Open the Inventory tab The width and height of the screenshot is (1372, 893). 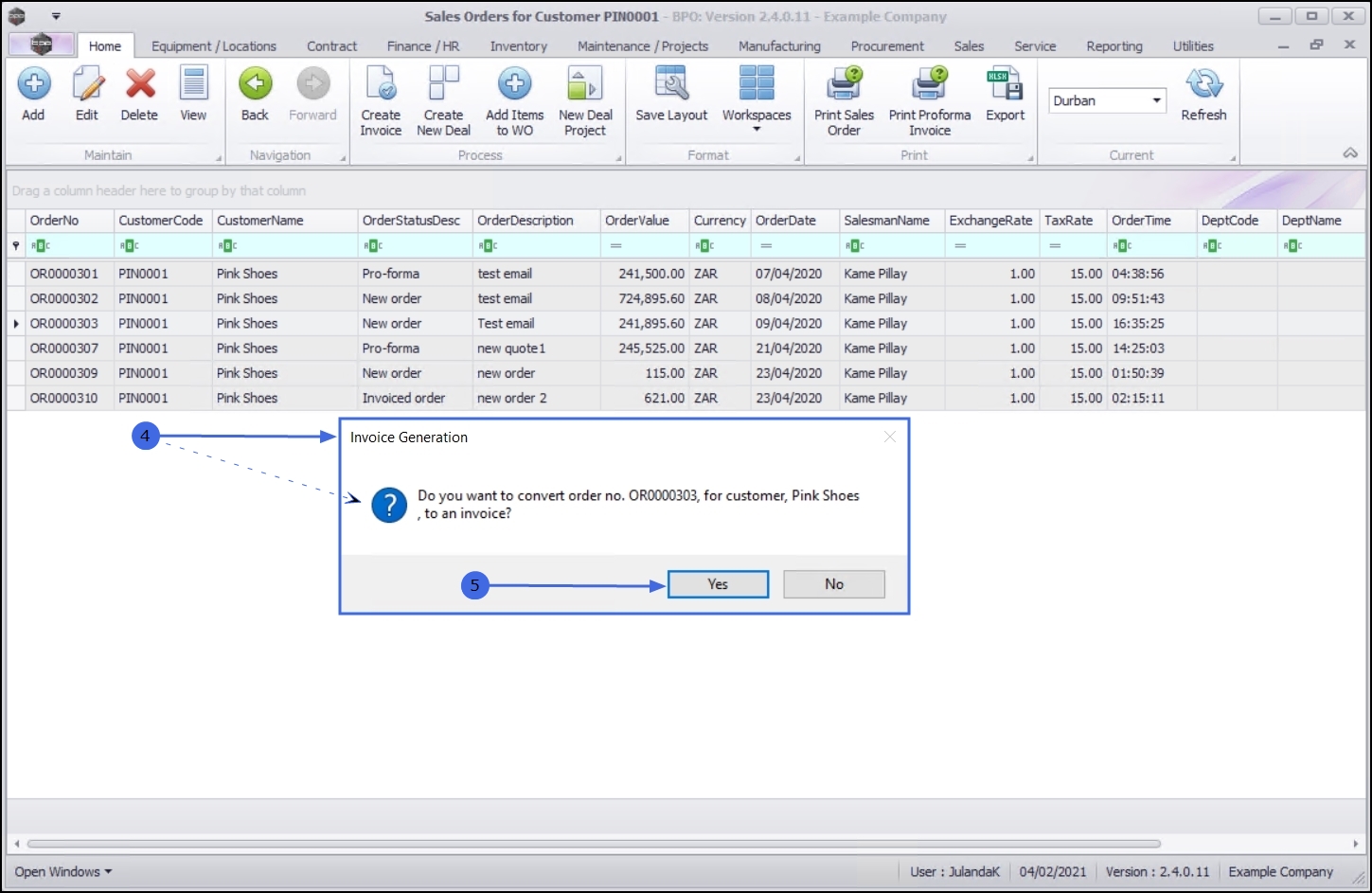(518, 46)
